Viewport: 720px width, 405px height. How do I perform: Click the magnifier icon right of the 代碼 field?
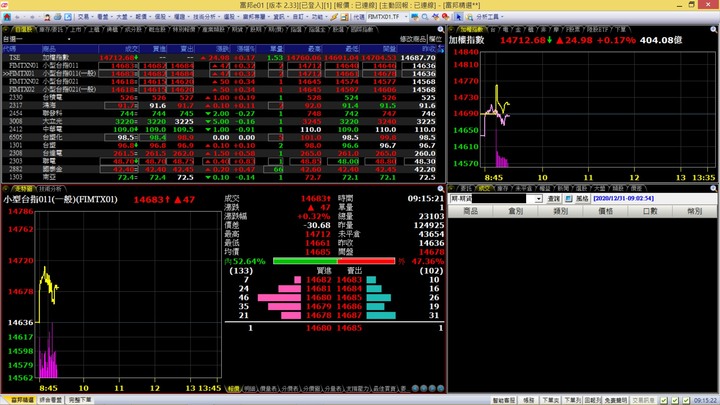[425, 17]
